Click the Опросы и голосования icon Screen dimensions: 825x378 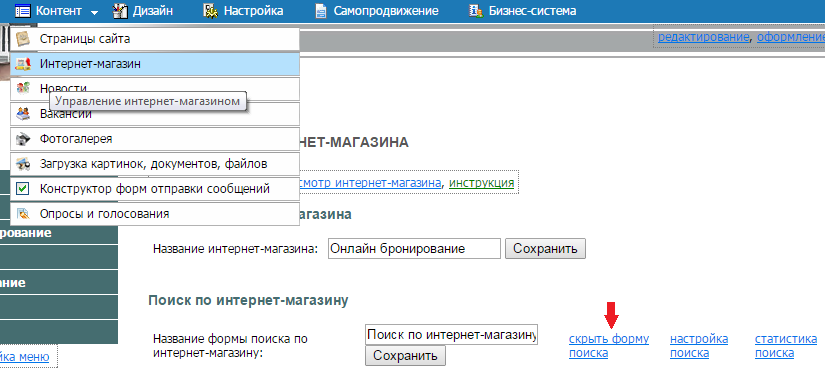(x=23, y=214)
